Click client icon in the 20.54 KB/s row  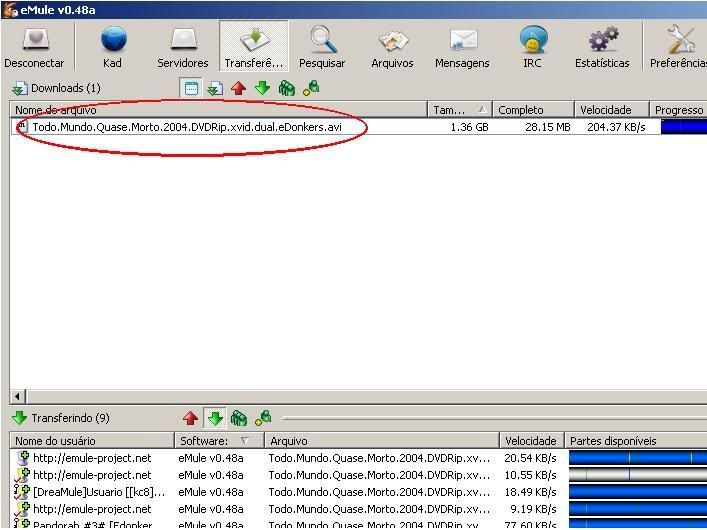23,458
